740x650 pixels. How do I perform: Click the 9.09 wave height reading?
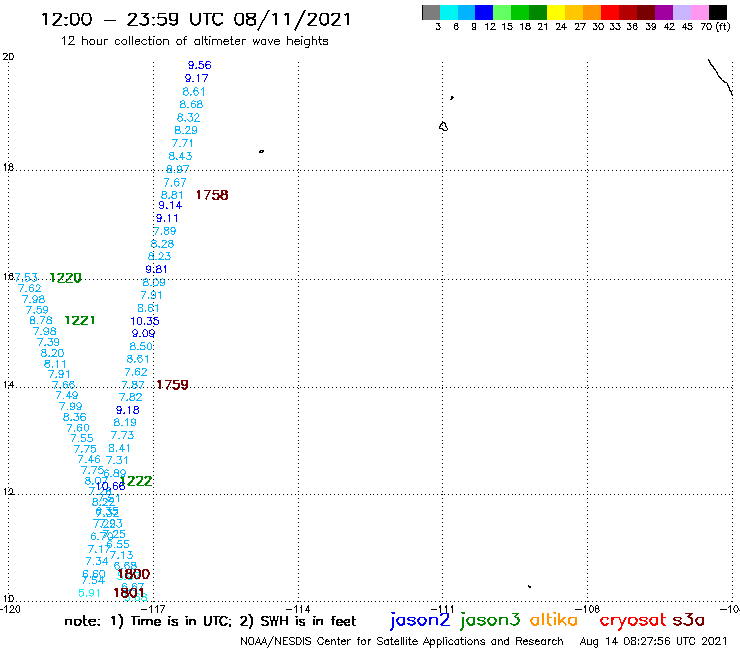pyautogui.click(x=143, y=333)
